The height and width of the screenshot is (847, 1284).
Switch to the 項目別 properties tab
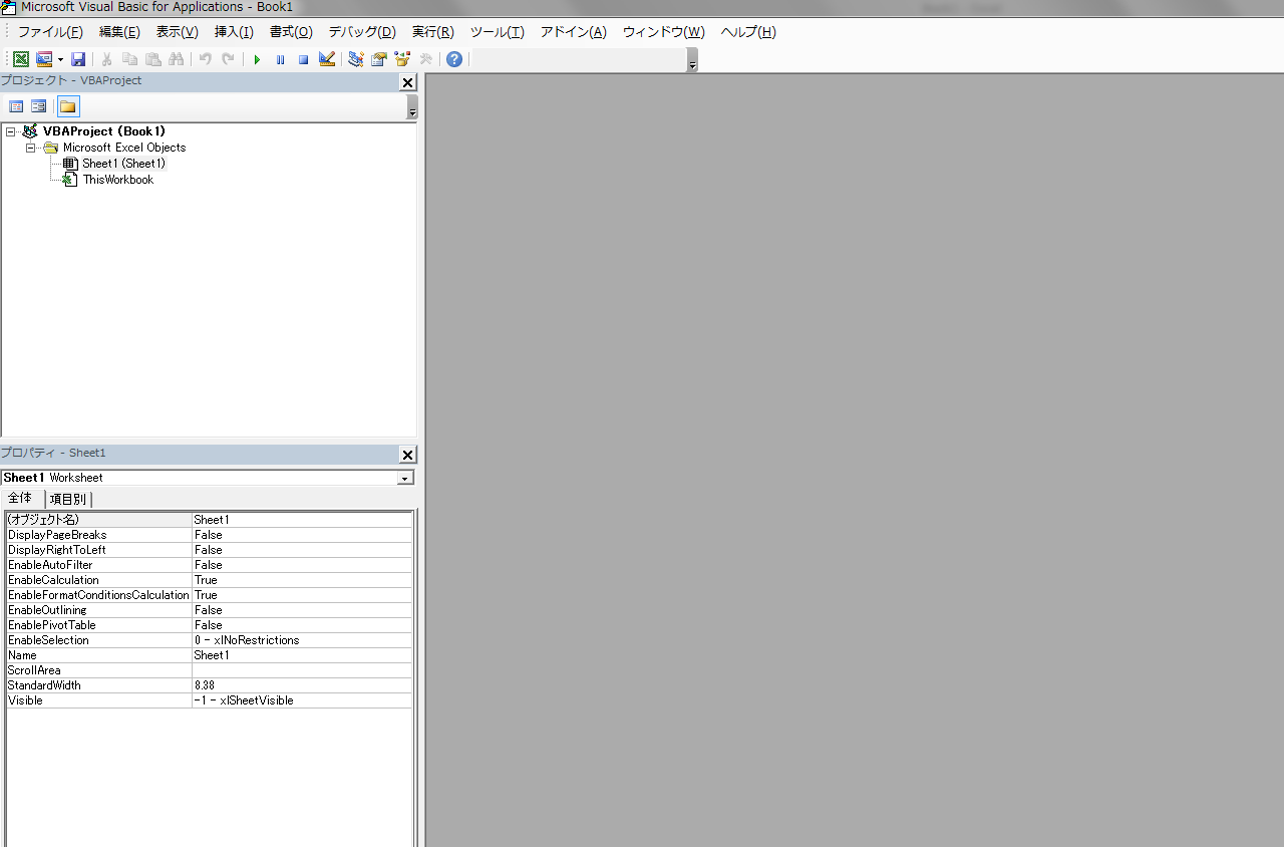[x=68, y=498]
